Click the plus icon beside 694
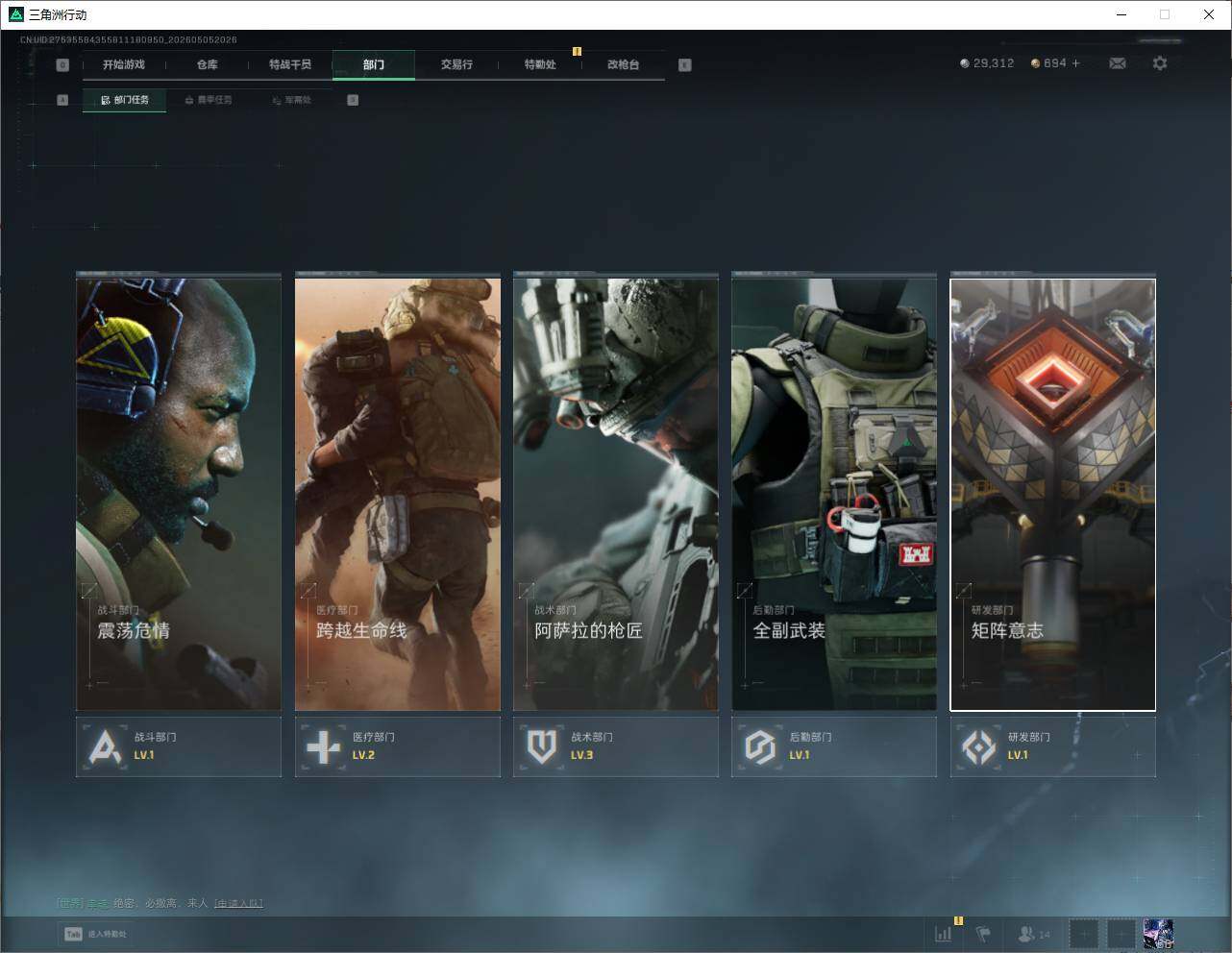1232x953 pixels. (x=1076, y=63)
